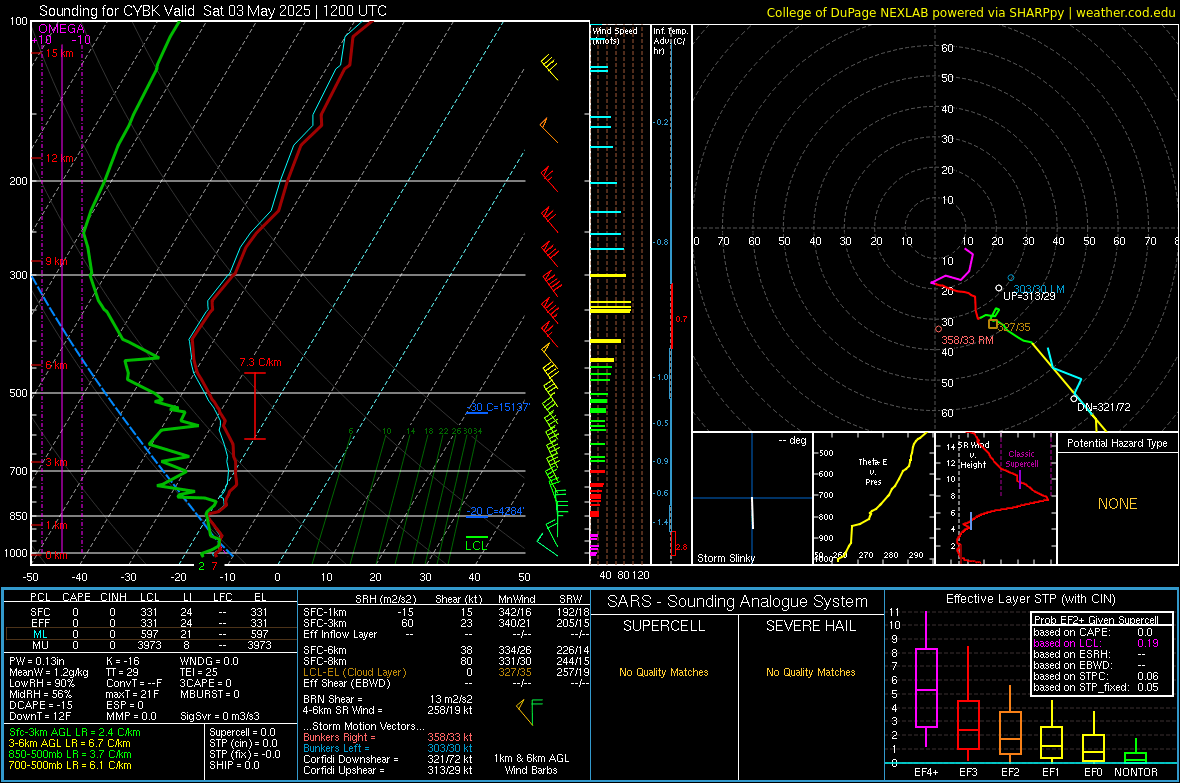Click the 9 km height marker
Viewport: 1180px width, 783px height.
54,261
